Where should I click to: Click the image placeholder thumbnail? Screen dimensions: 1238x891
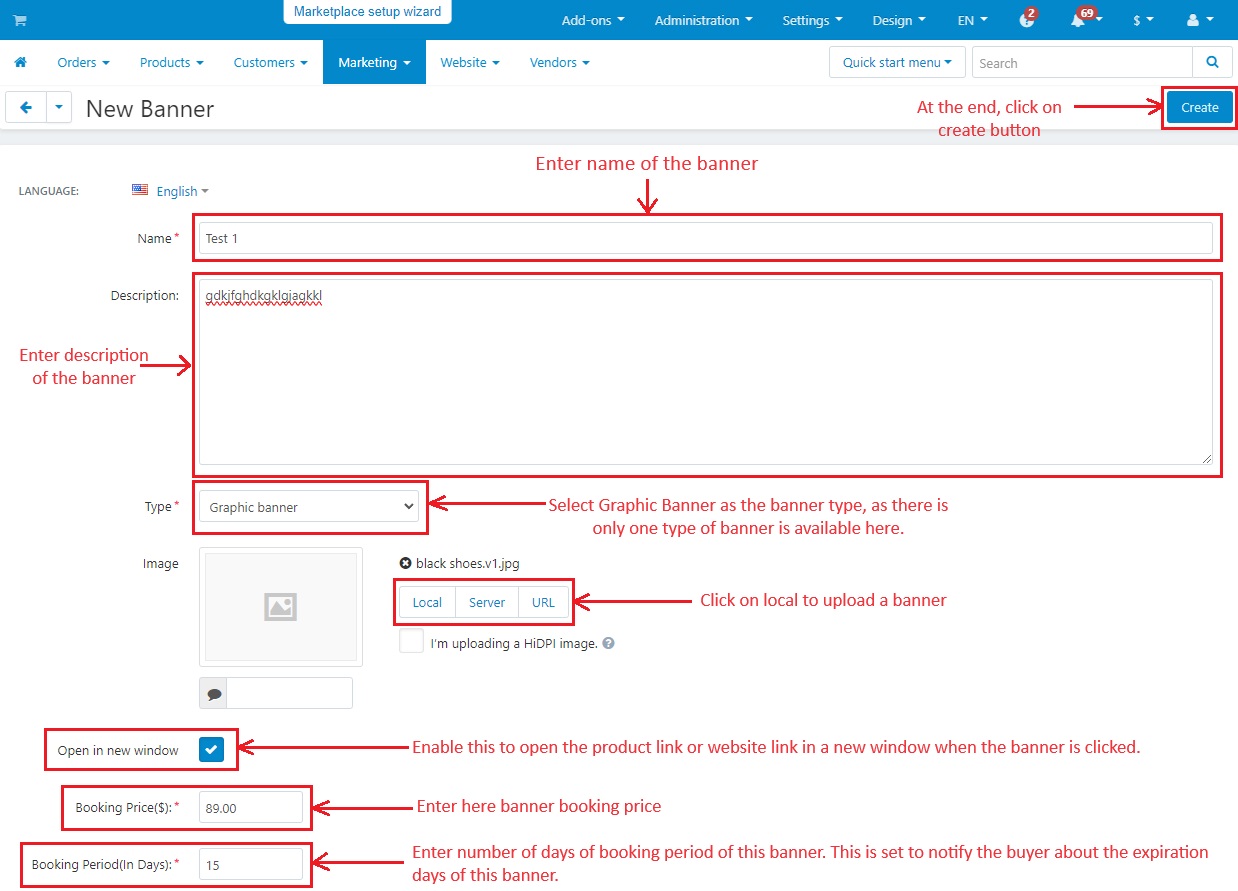(x=281, y=606)
